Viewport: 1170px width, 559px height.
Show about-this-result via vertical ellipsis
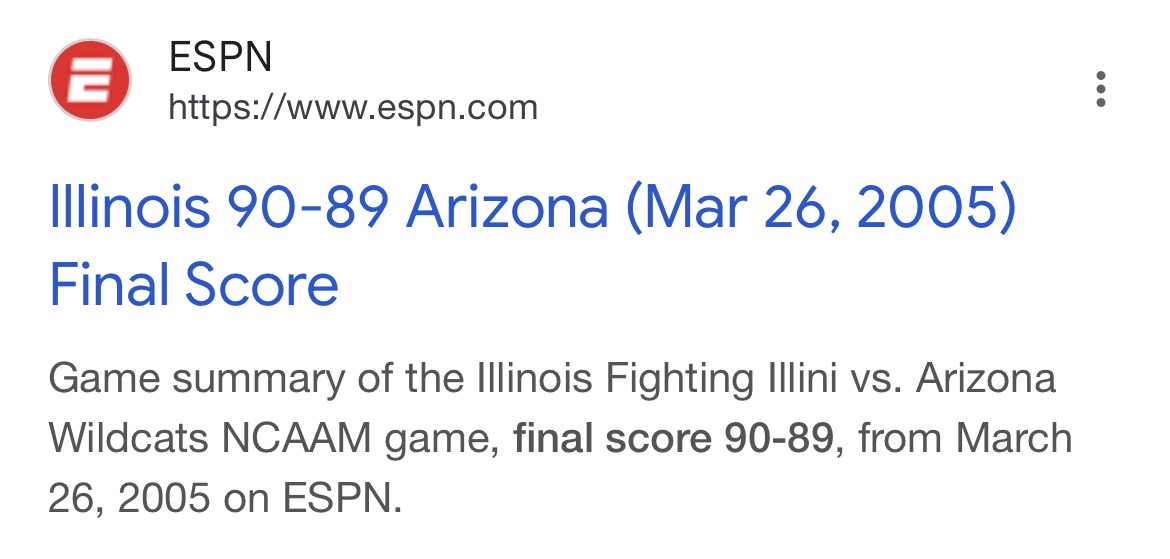pyautogui.click(x=1100, y=89)
